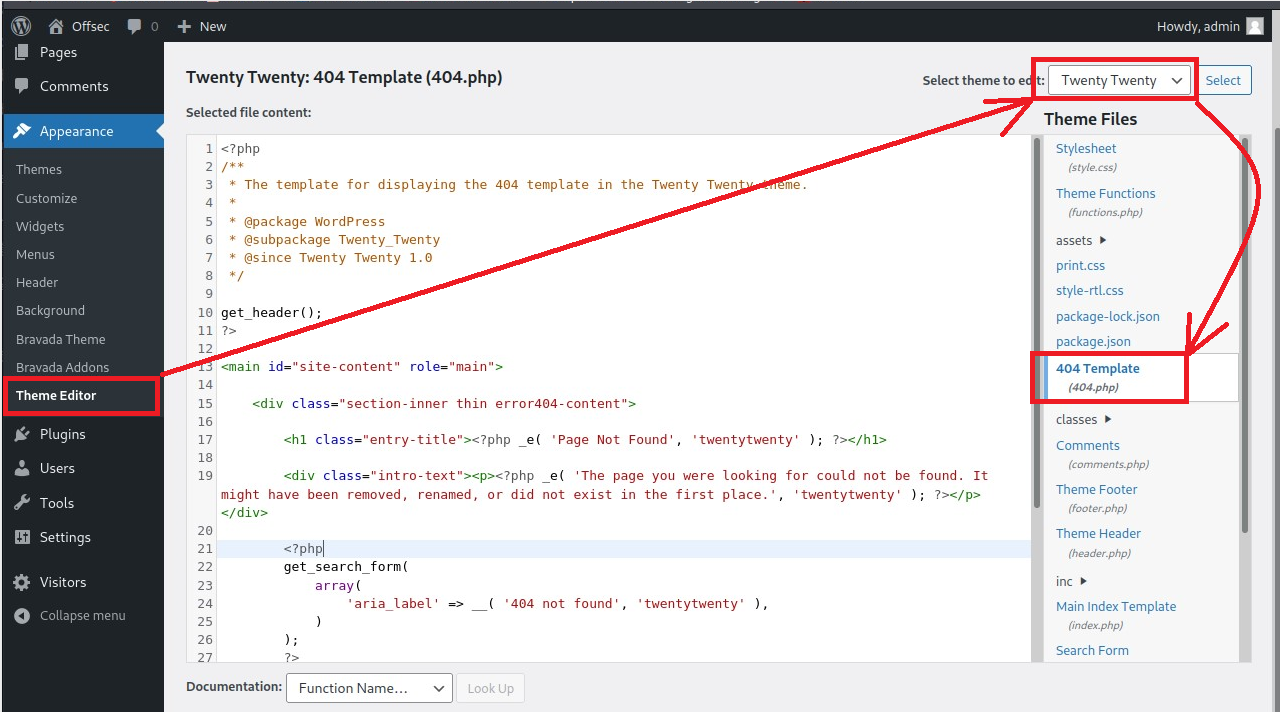Open the Theme Header file

coord(1098,534)
